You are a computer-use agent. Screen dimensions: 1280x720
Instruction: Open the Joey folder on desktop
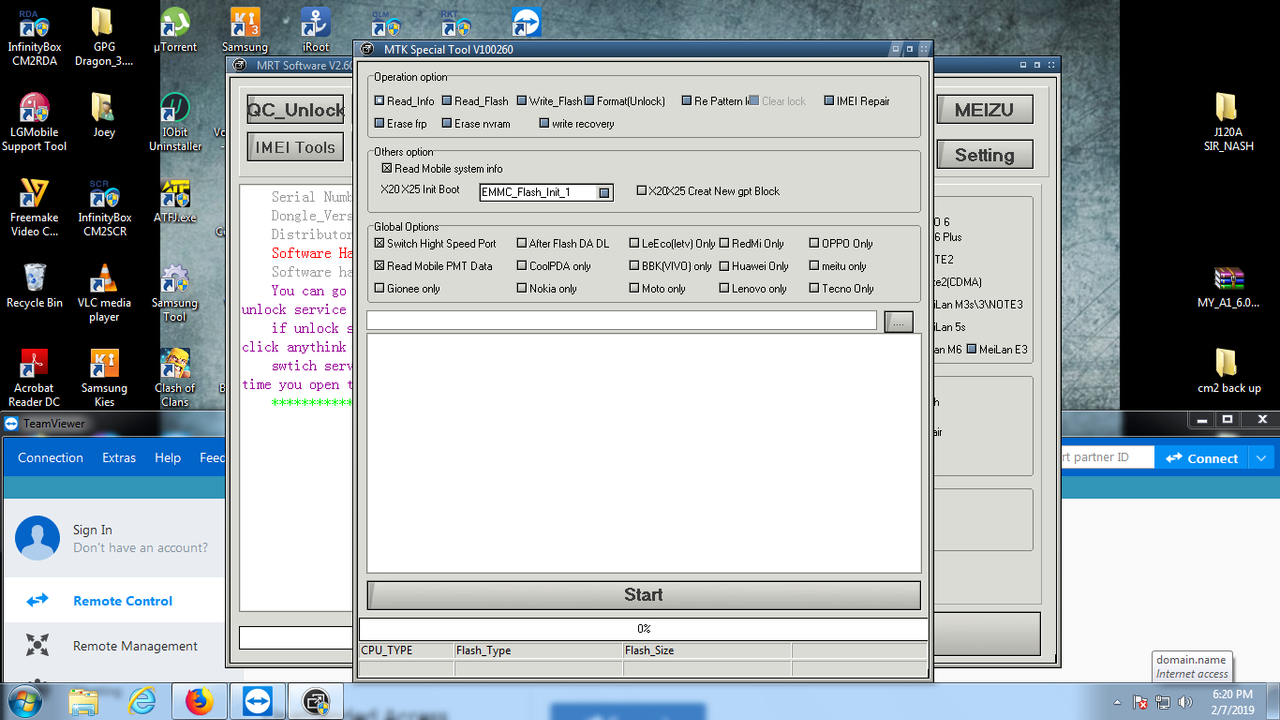click(104, 115)
